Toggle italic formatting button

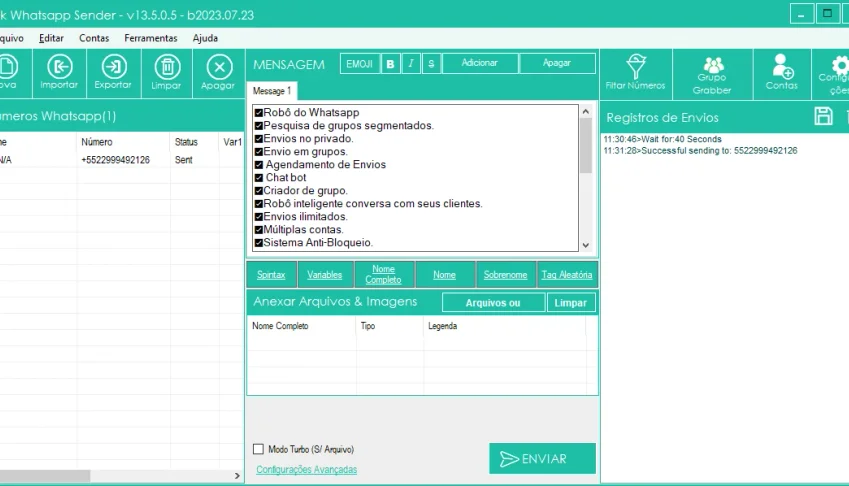pyautogui.click(x=410, y=64)
